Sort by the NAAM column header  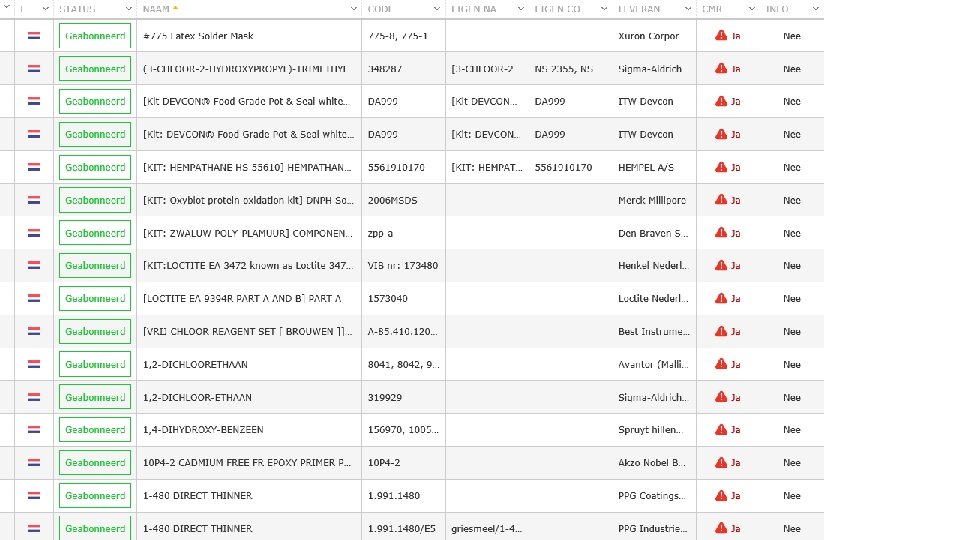click(156, 9)
